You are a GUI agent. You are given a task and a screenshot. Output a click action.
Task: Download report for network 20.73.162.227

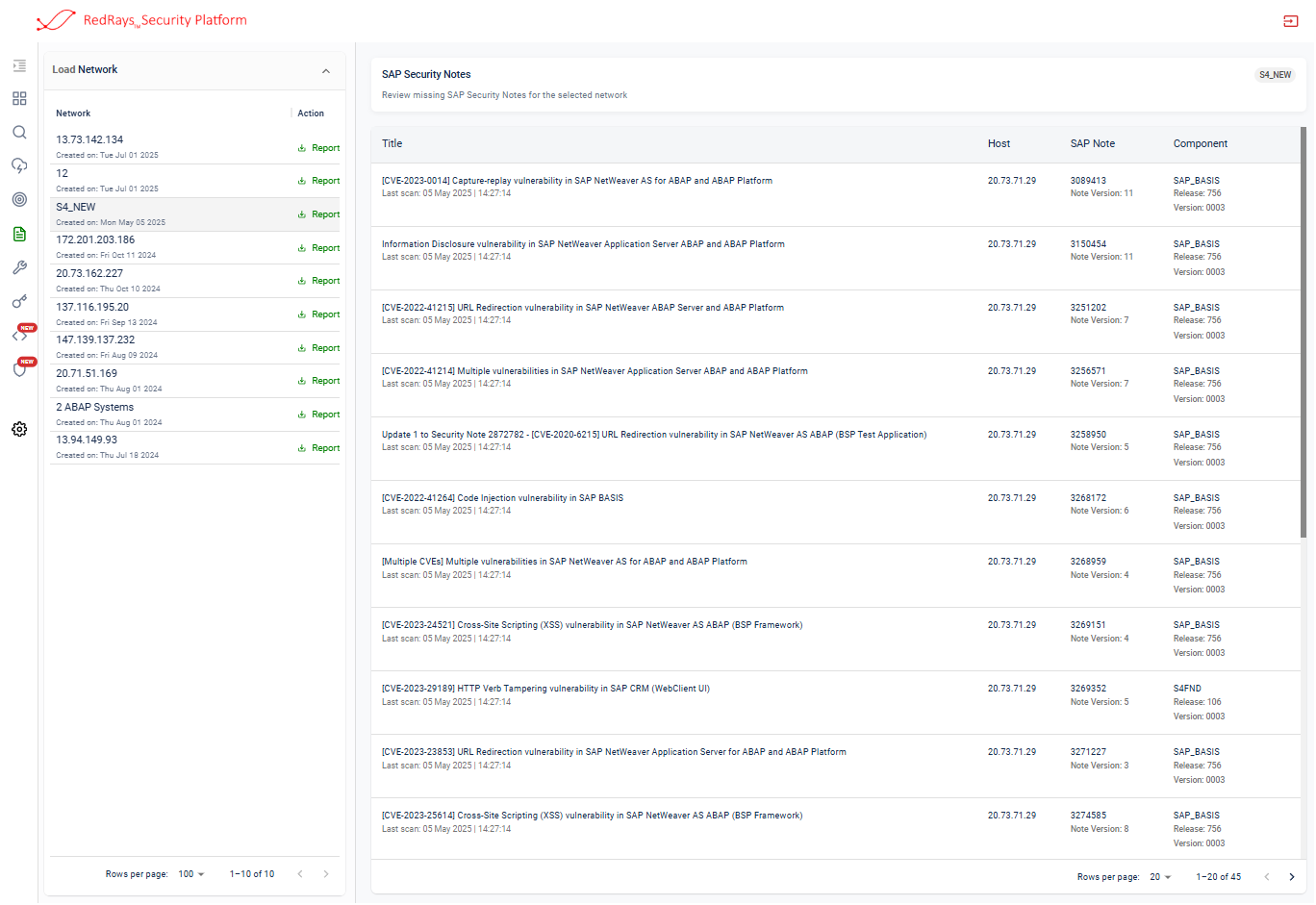tap(318, 281)
